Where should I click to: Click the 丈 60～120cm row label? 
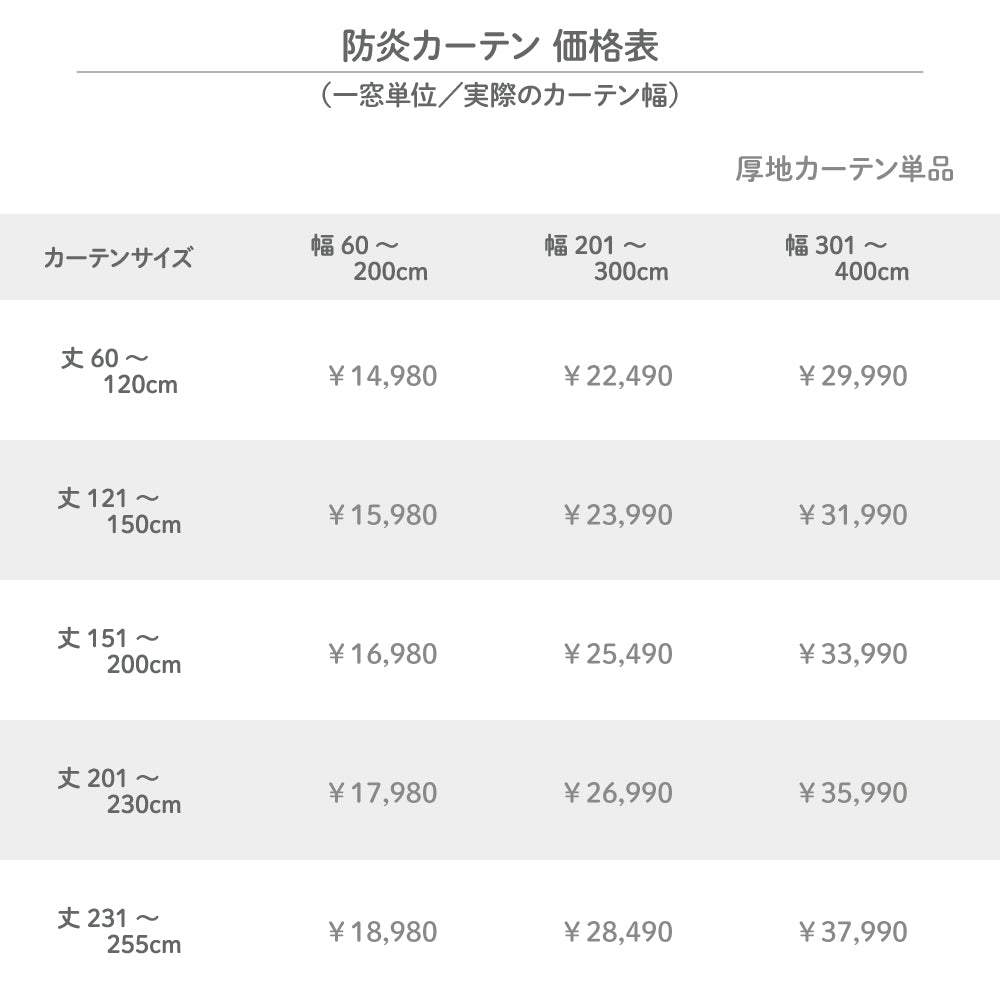click(118, 370)
